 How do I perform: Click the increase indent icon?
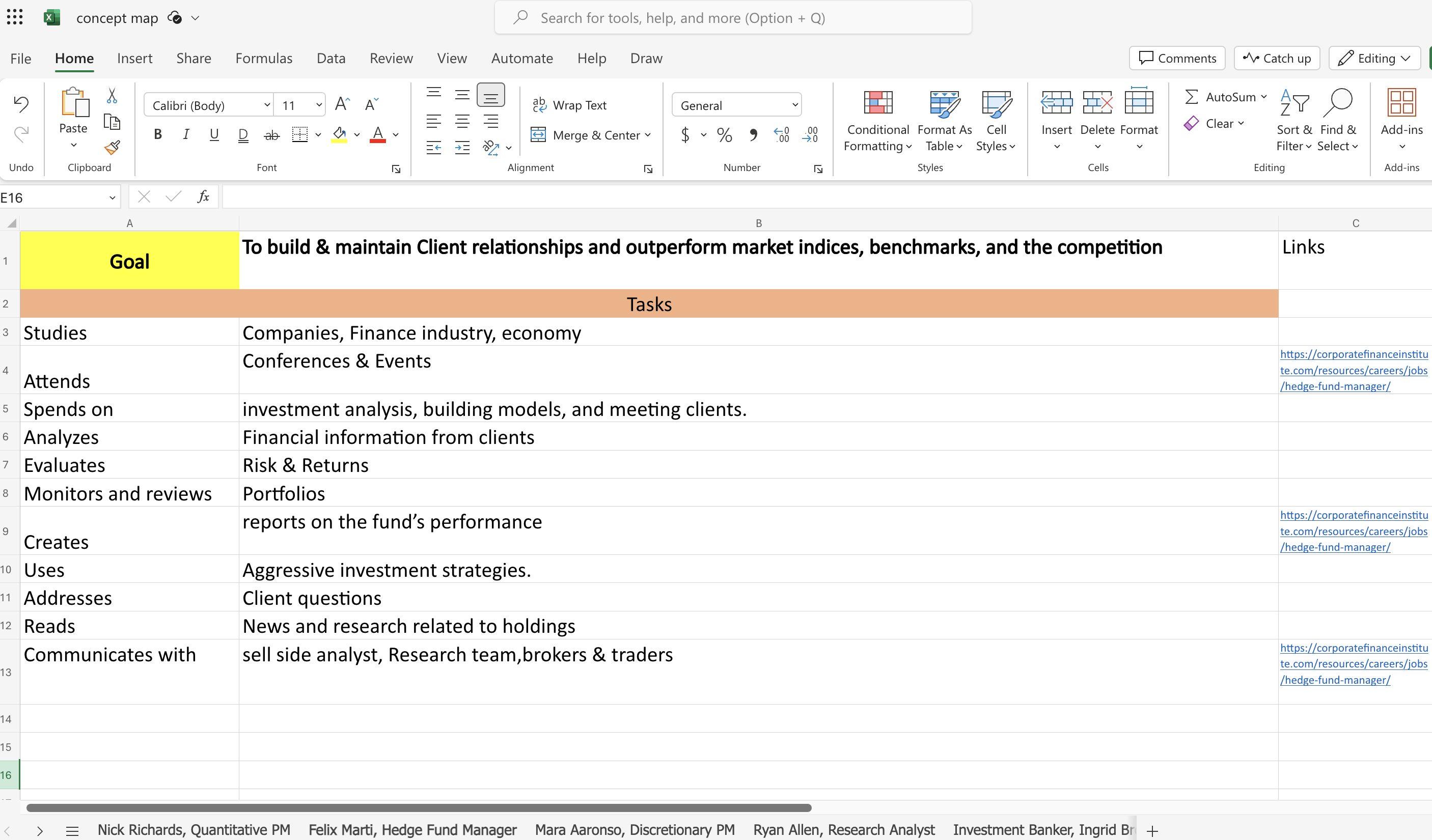462,148
